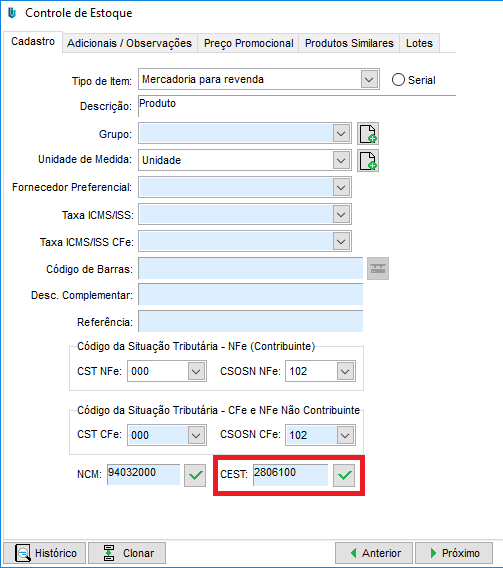The width and height of the screenshot is (503, 568).
Task: Switch to Adicionais / Observações tab
Action: pyautogui.click(x=130, y=43)
